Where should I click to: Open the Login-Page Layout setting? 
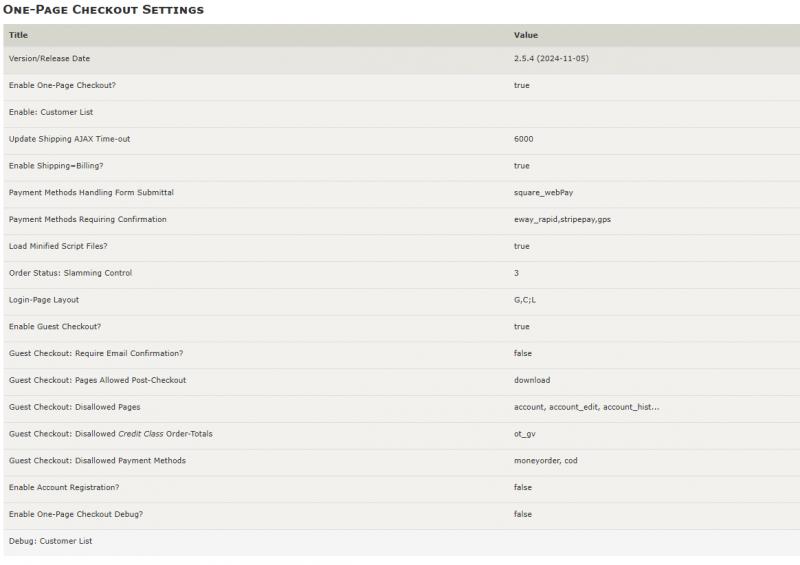[x=402, y=300]
